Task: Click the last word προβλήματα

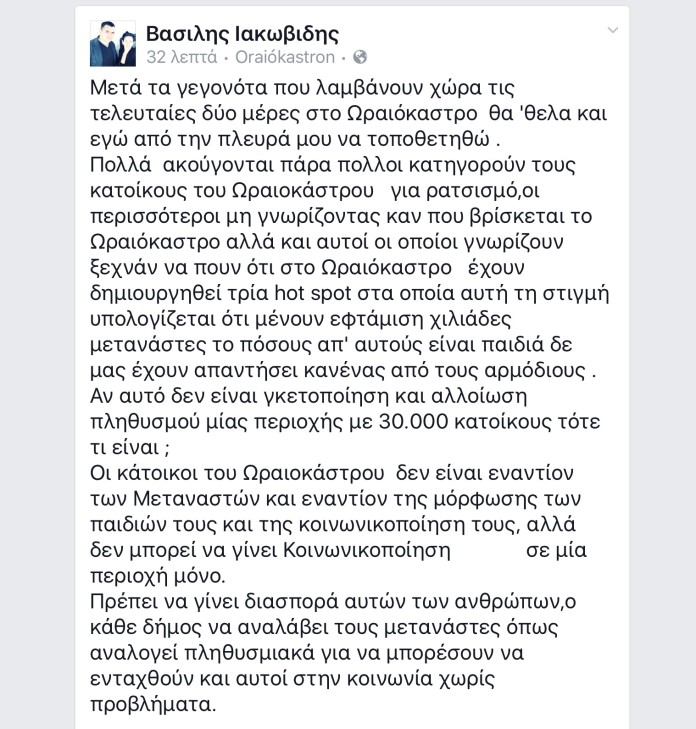Action: coord(153,705)
